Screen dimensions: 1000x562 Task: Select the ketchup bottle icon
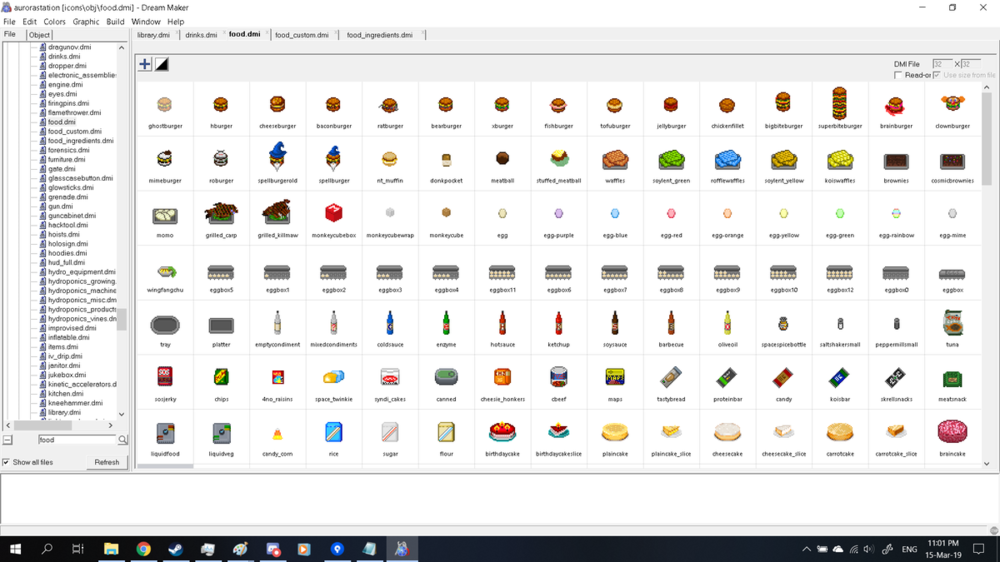click(559, 323)
